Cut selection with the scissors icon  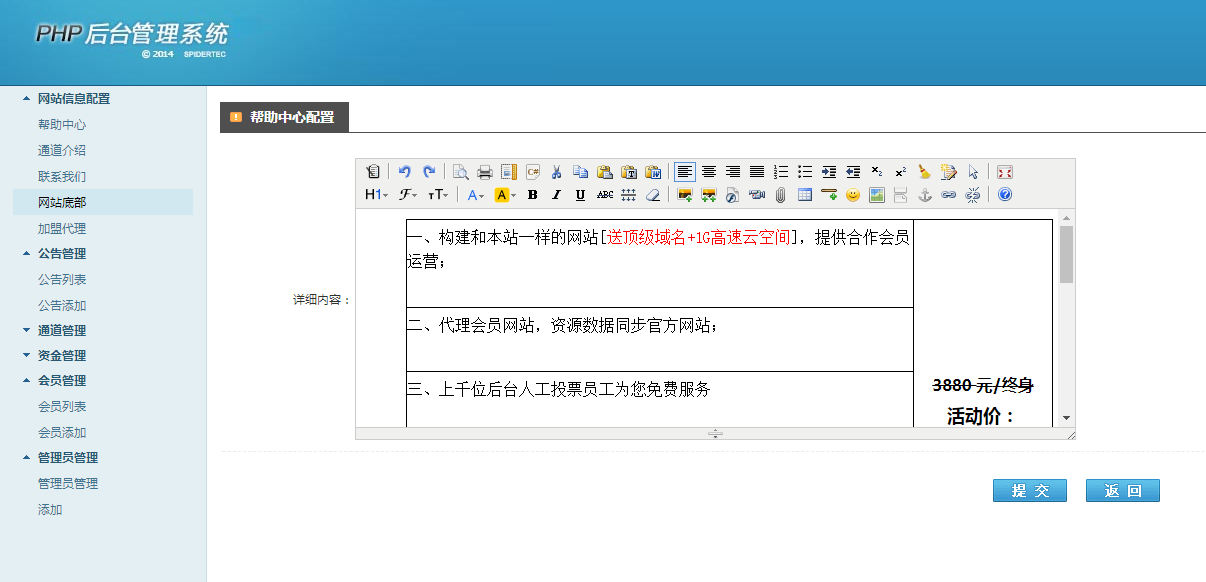[x=557, y=171]
